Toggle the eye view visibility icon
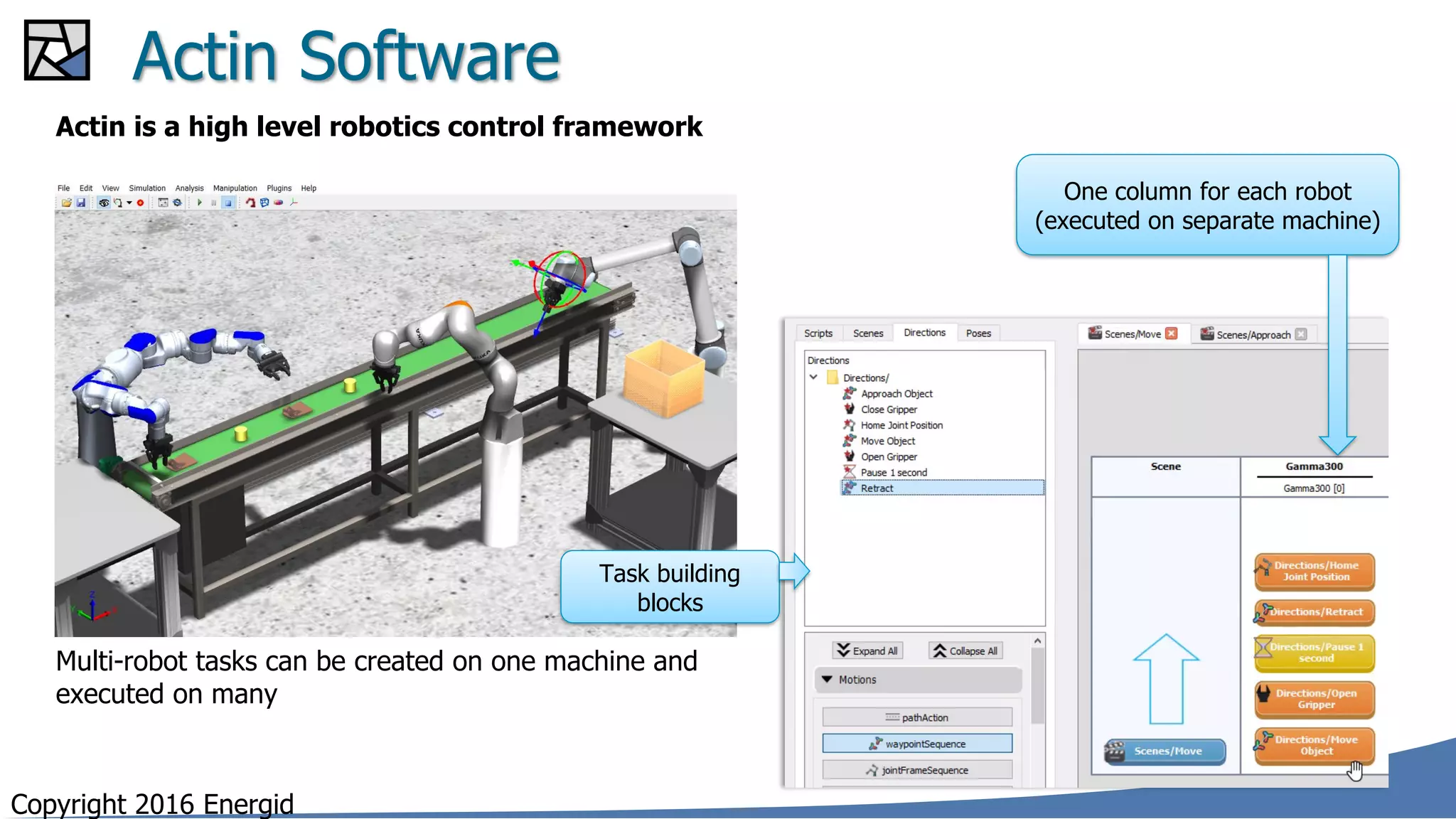The image size is (1456, 819). [x=104, y=203]
